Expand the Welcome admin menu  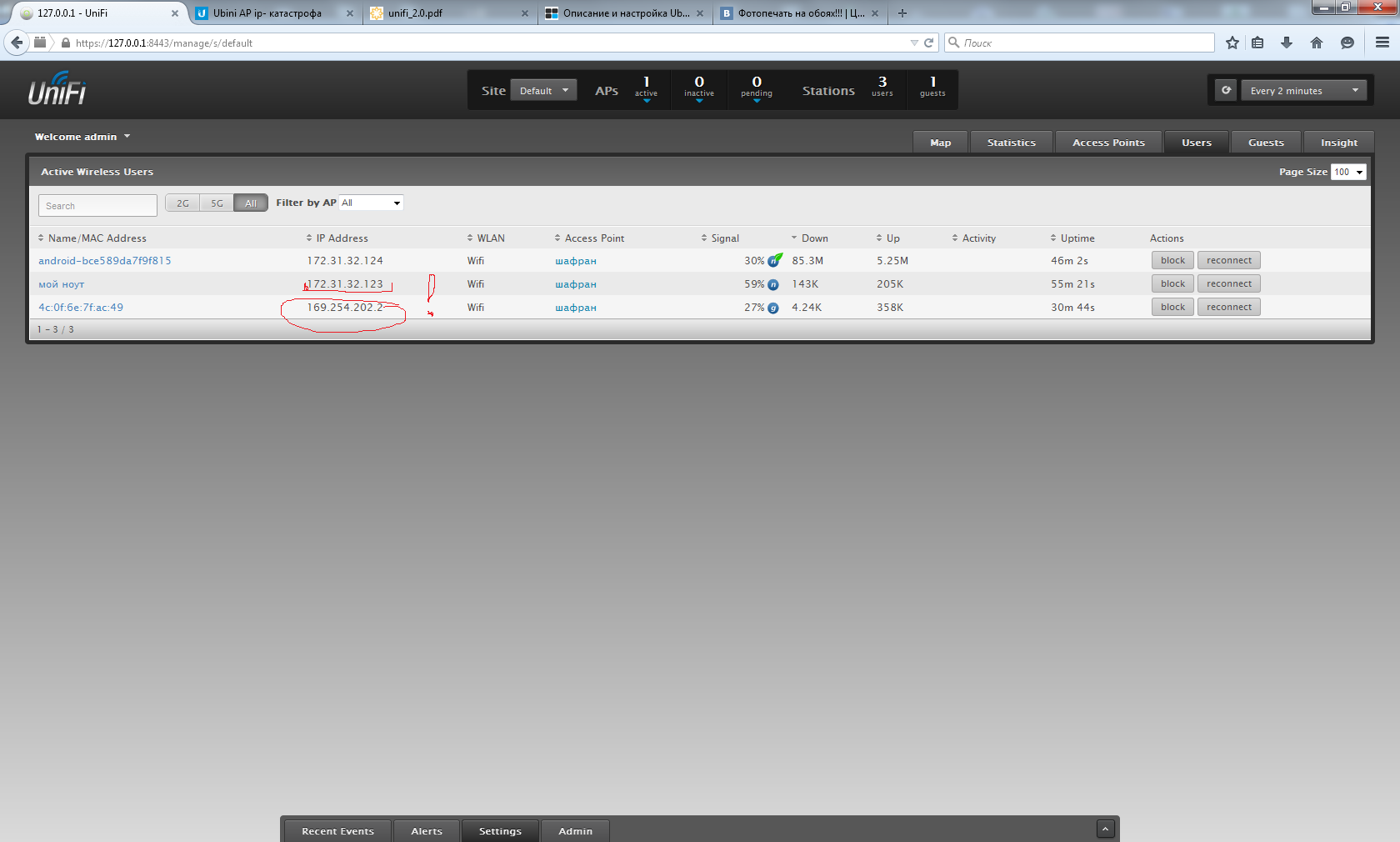pyautogui.click(x=82, y=137)
